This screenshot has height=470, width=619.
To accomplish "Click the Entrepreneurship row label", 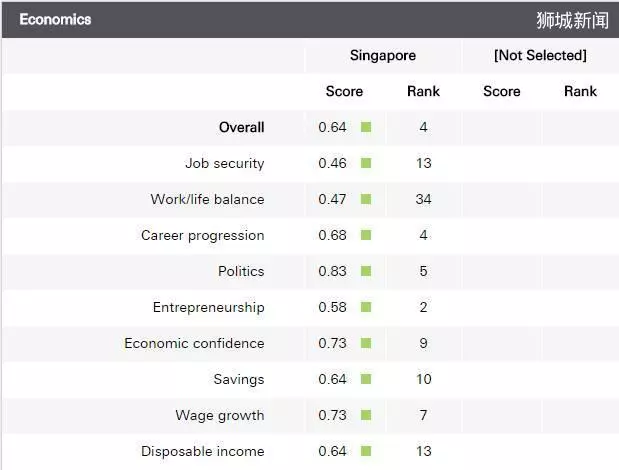I will point(208,307).
